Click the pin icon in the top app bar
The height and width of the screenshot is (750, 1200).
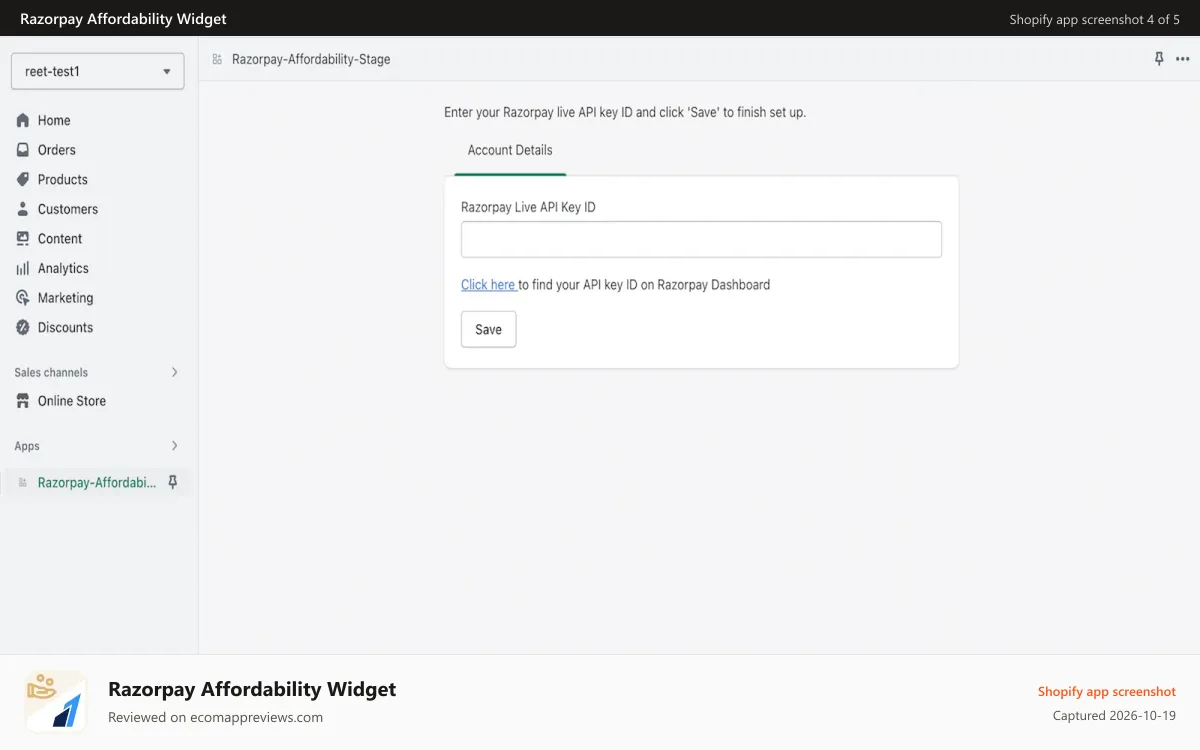[x=1159, y=59]
